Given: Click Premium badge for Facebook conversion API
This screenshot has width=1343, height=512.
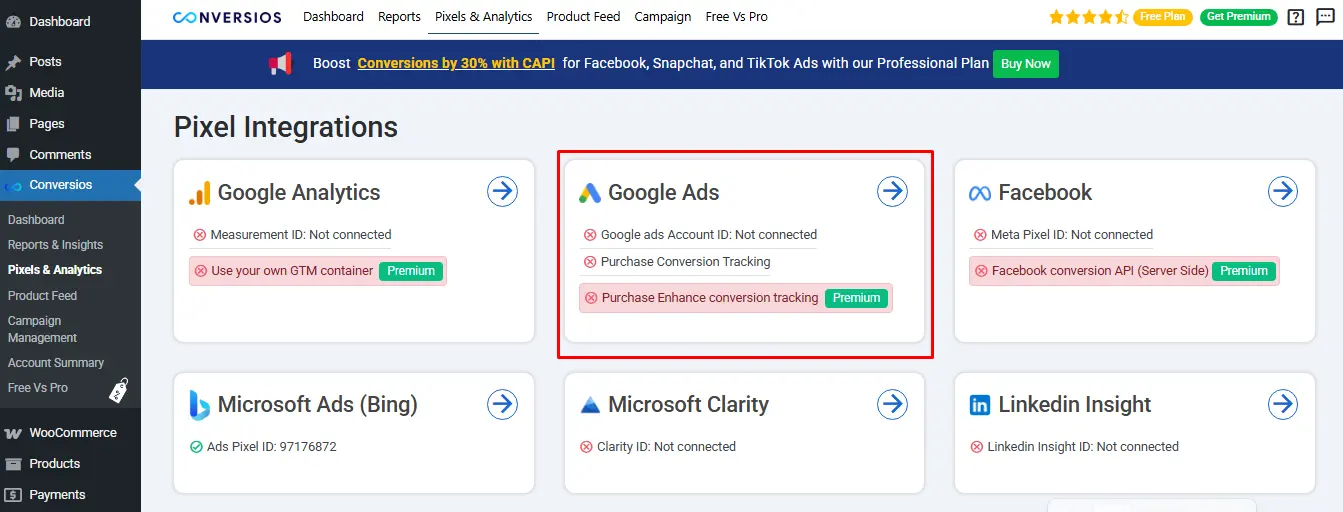Looking at the screenshot, I should pyautogui.click(x=1244, y=271).
